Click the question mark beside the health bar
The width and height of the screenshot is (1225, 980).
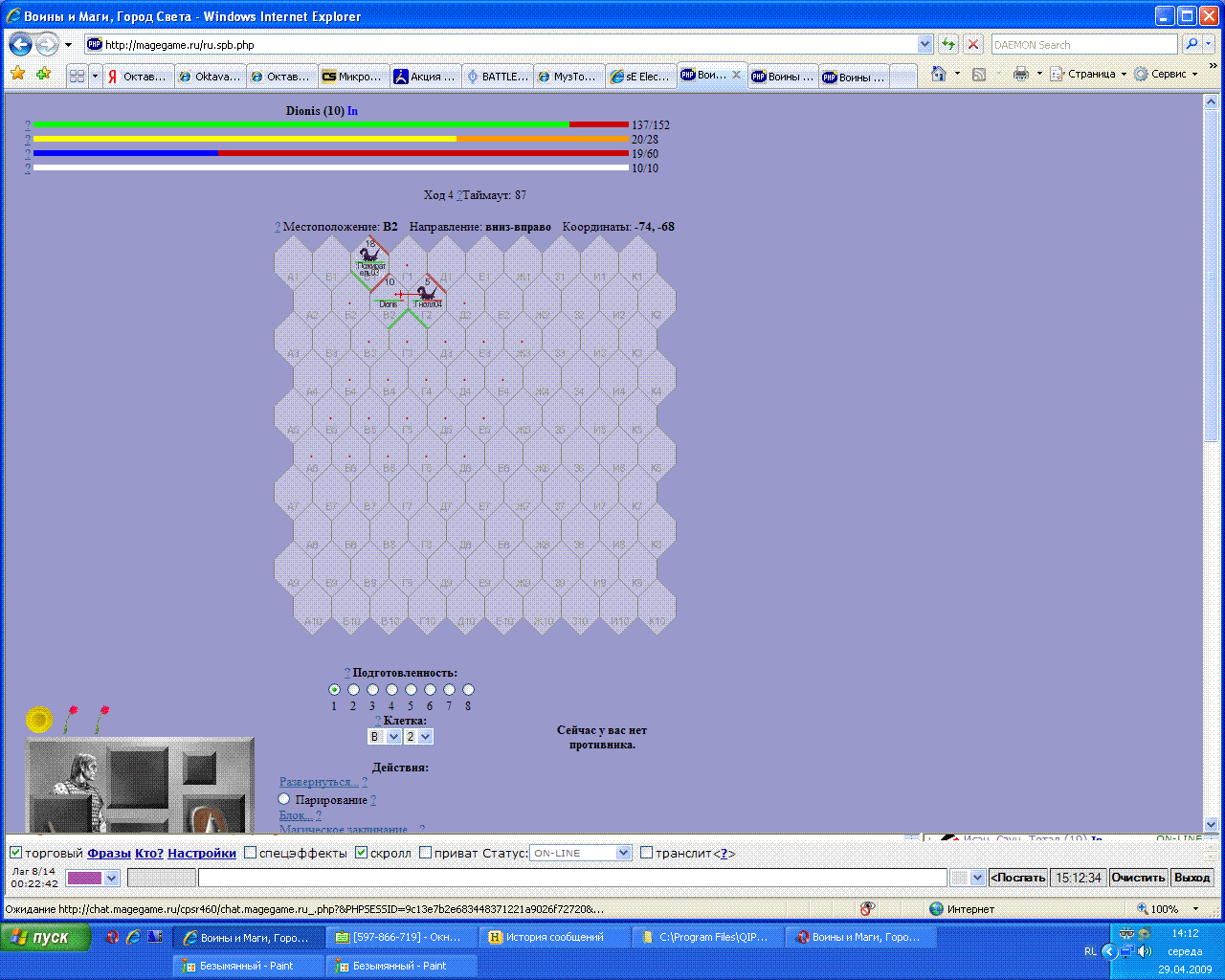28,125
